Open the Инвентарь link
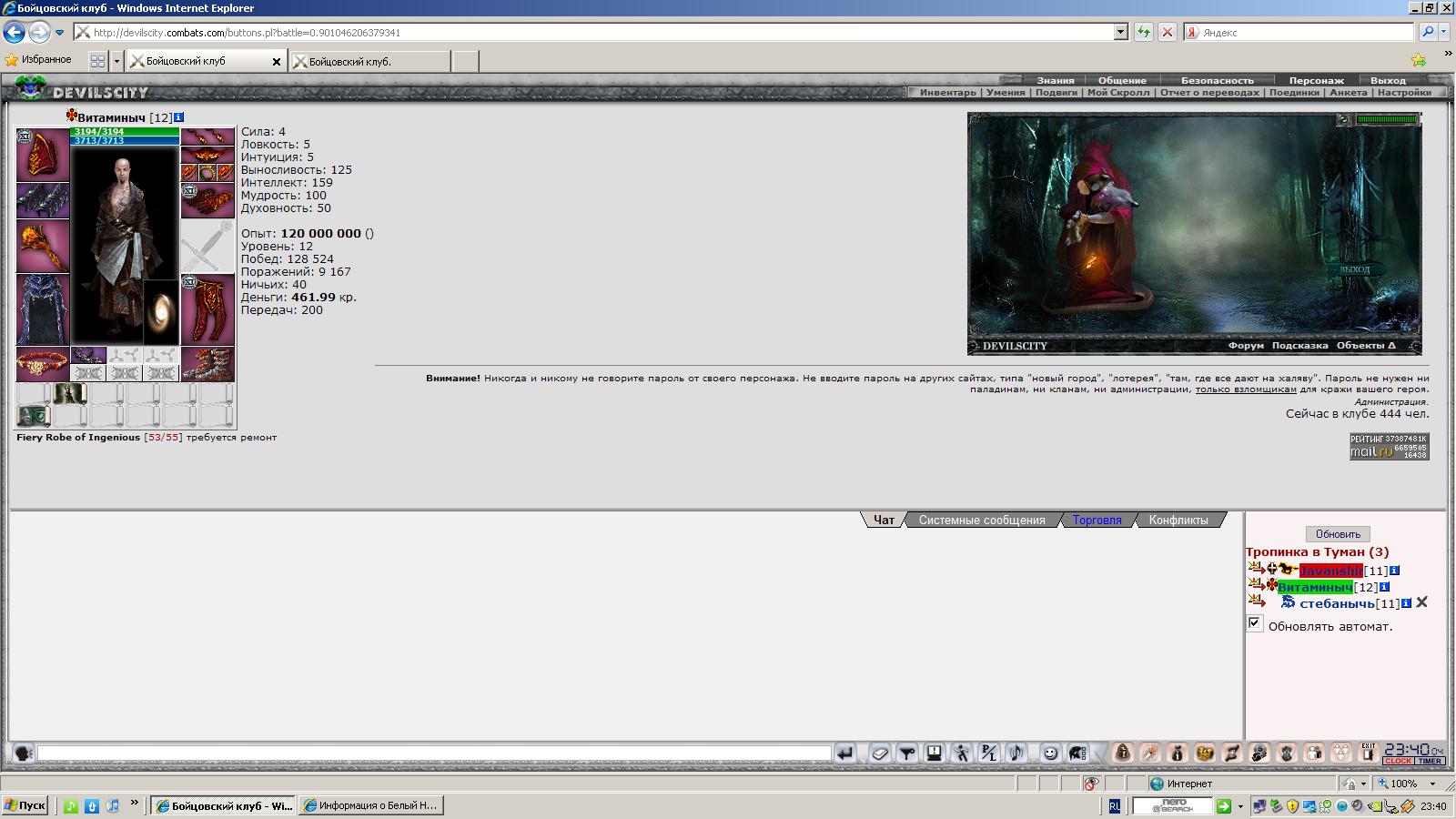 point(947,92)
